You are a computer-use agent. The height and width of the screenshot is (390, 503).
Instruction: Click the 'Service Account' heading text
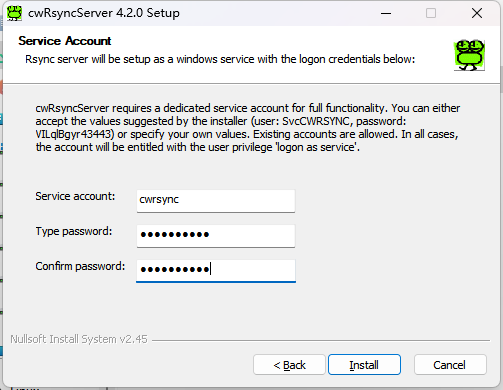(x=65, y=41)
